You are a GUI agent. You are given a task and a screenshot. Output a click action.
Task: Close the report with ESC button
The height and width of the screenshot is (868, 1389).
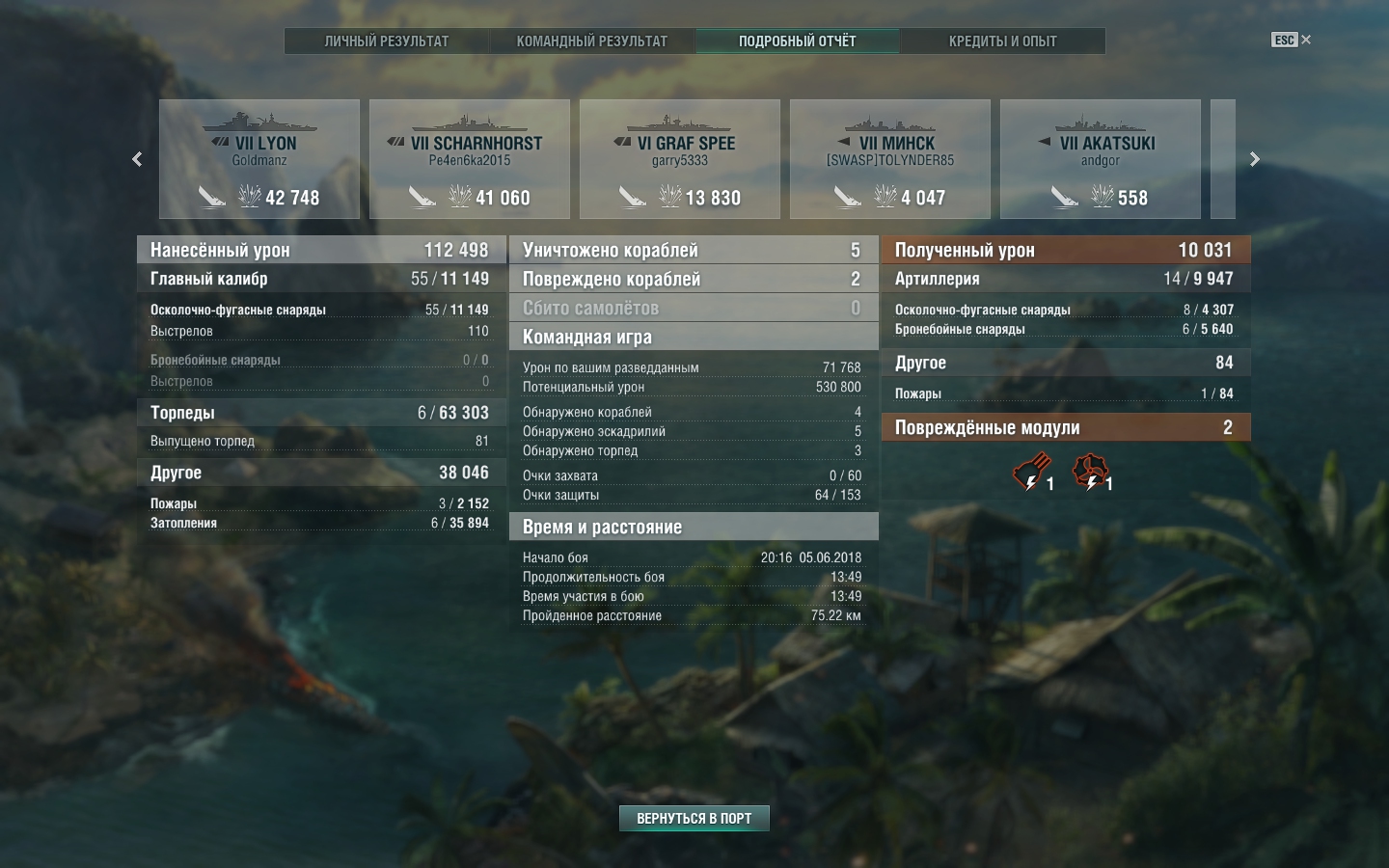coord(1292,40)
